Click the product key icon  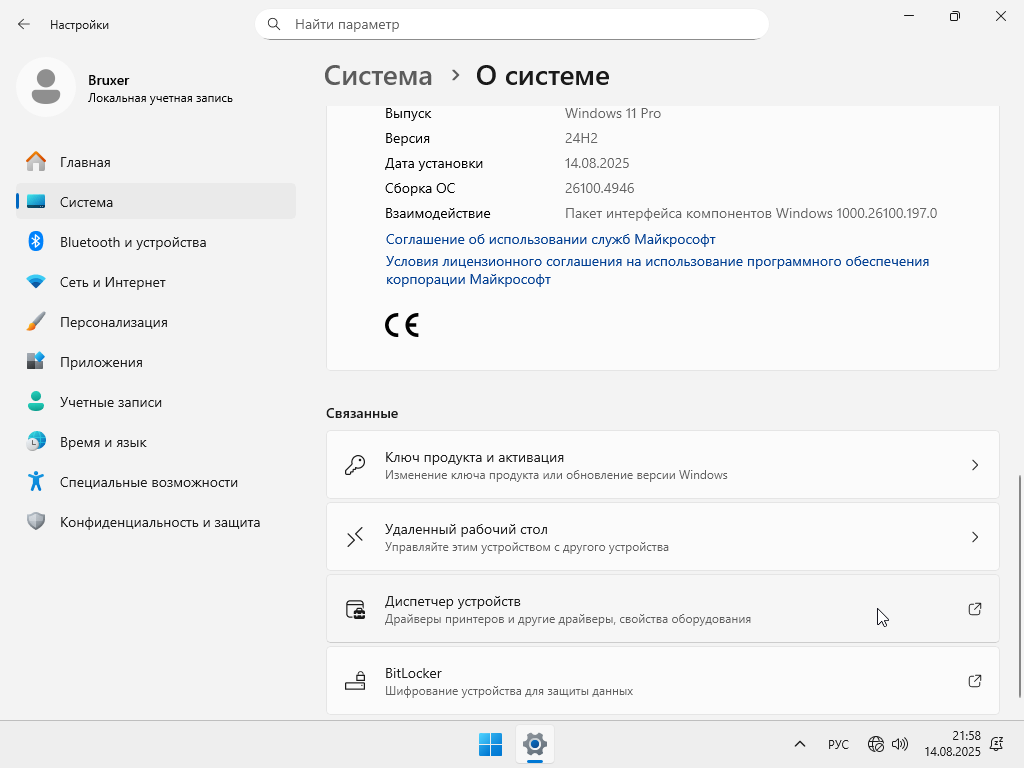[x=355, y=465]
